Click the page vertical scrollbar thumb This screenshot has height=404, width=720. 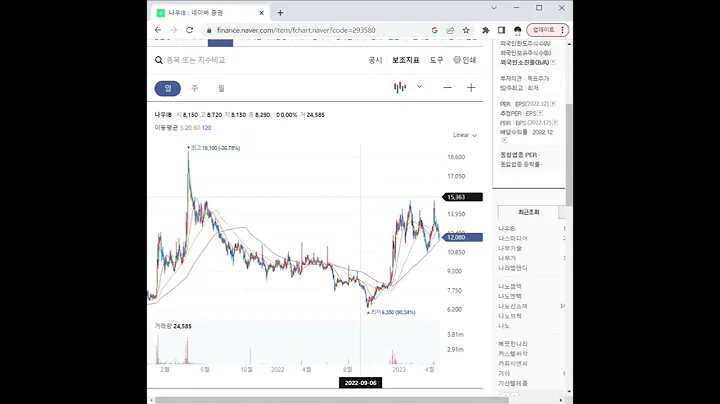(x=569, y=155)
